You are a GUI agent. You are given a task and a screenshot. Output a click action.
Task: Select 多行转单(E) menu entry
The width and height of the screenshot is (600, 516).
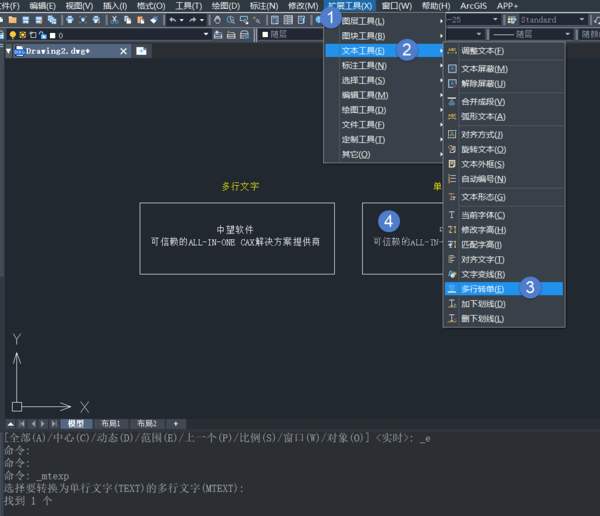(x=504, y=289)
